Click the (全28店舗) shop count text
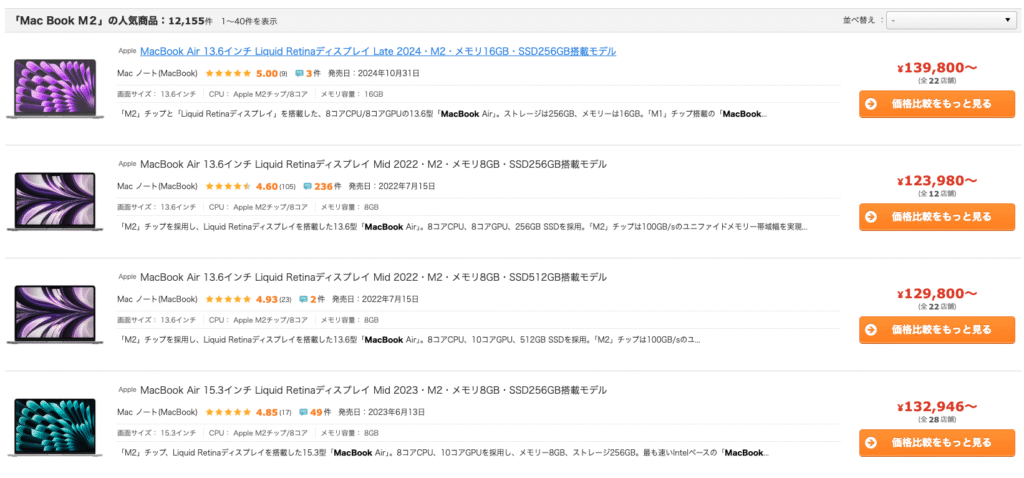This screenshot has width=1024, height=478. coord(937,419)
